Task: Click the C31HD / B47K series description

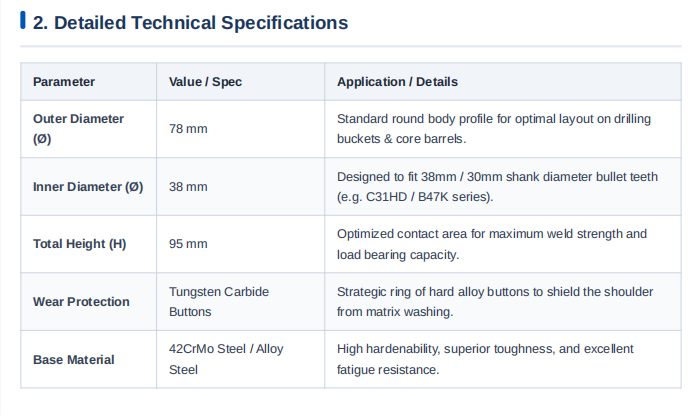Action: (x=497, y=187)
